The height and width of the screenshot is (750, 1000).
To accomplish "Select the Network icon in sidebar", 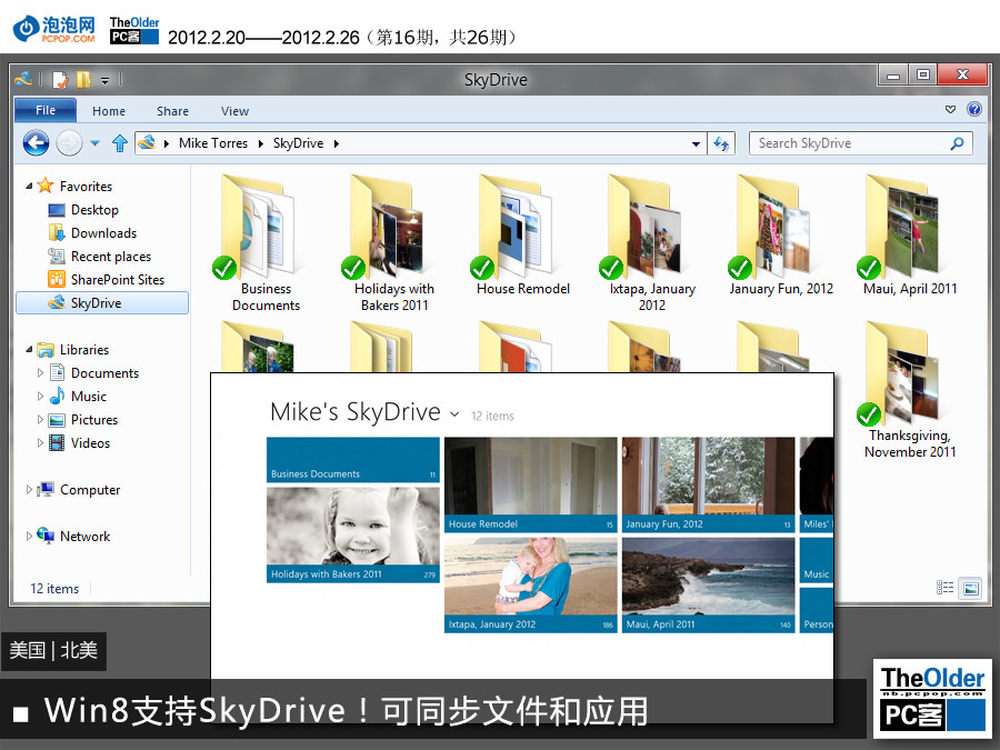I will (45, 536).
